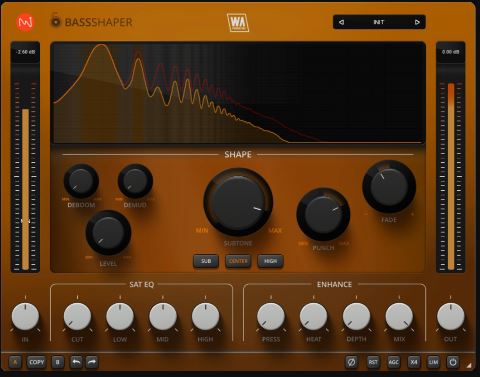Select the SUB subtone mode
The height and width of the screenshot is (377, 480).
click(206, 261)
